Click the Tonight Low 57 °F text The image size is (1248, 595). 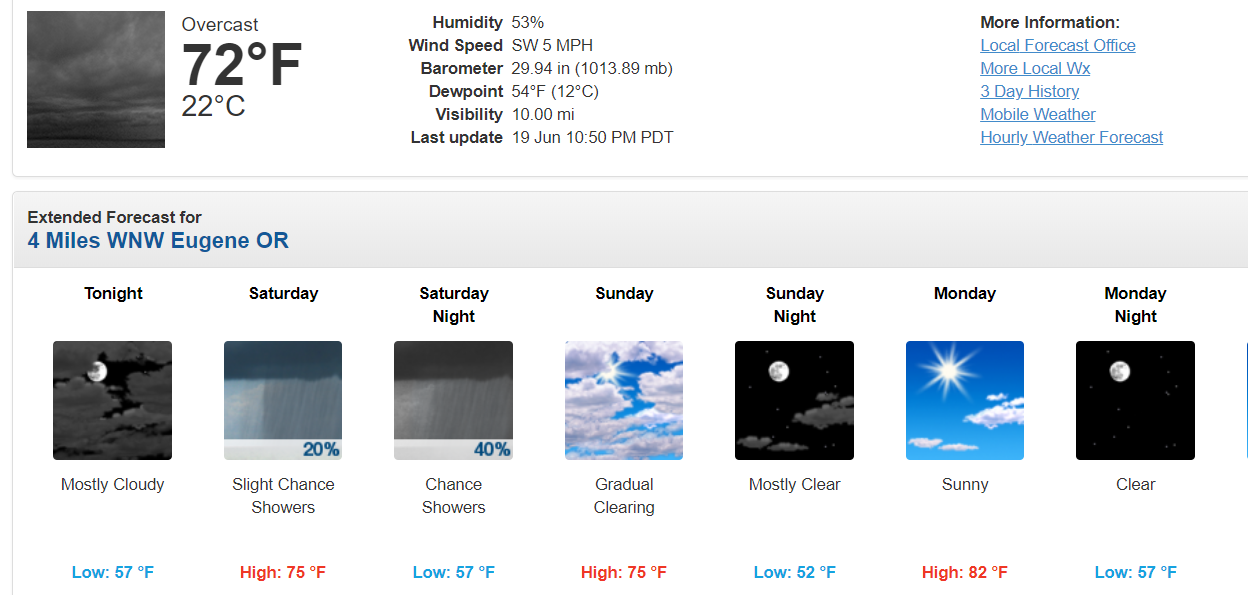(113, 572)
